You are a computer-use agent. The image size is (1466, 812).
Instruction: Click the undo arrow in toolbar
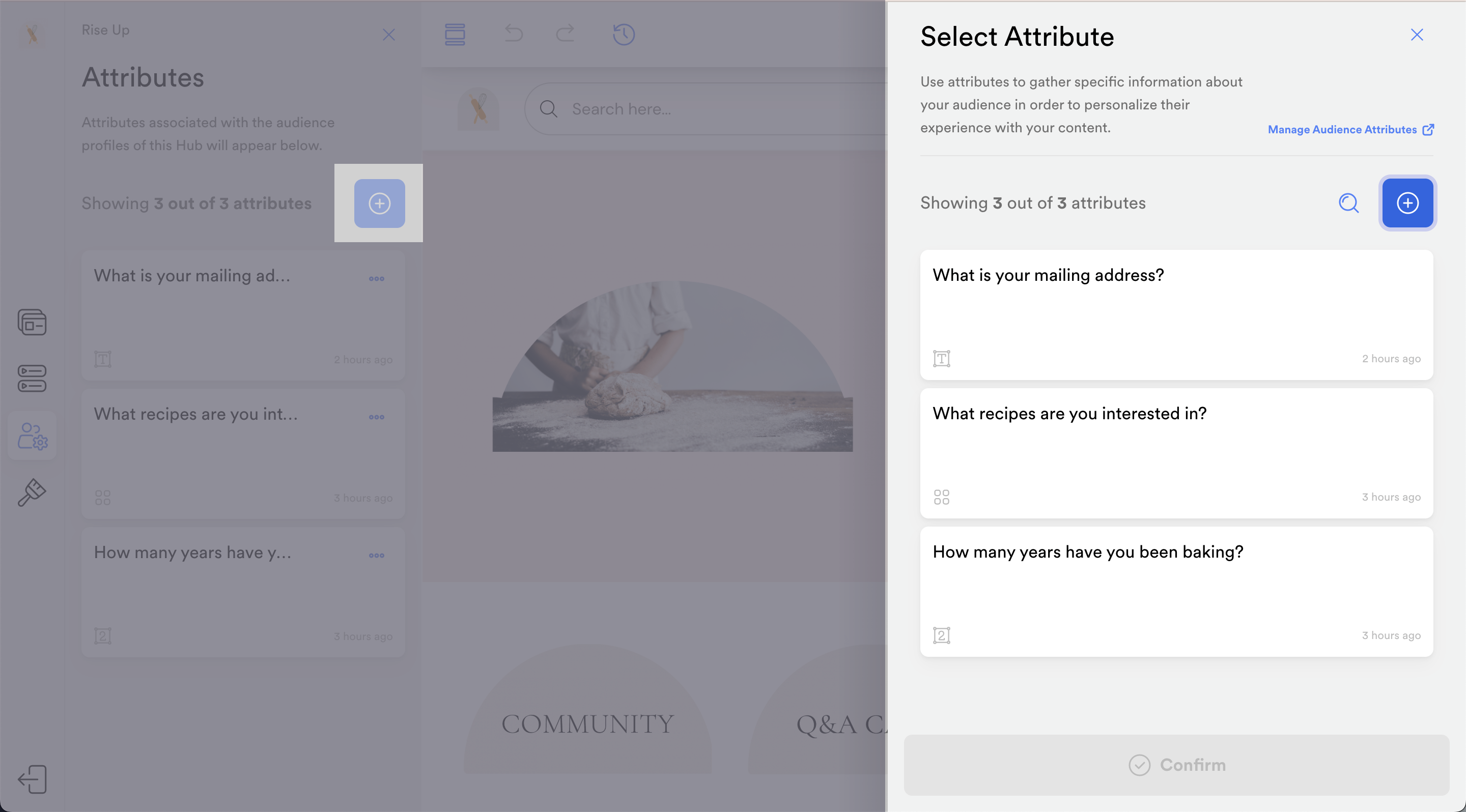(x=513, y=34)
